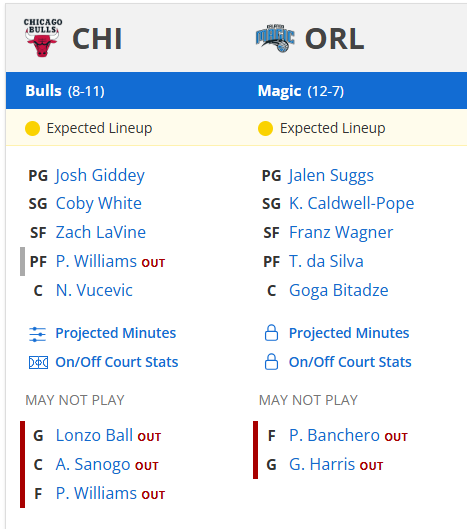Click the yellow Expected Lineup dot for Magic
Image resolution: width=467 pixels, height=529 pixels.
click(265, 129)
